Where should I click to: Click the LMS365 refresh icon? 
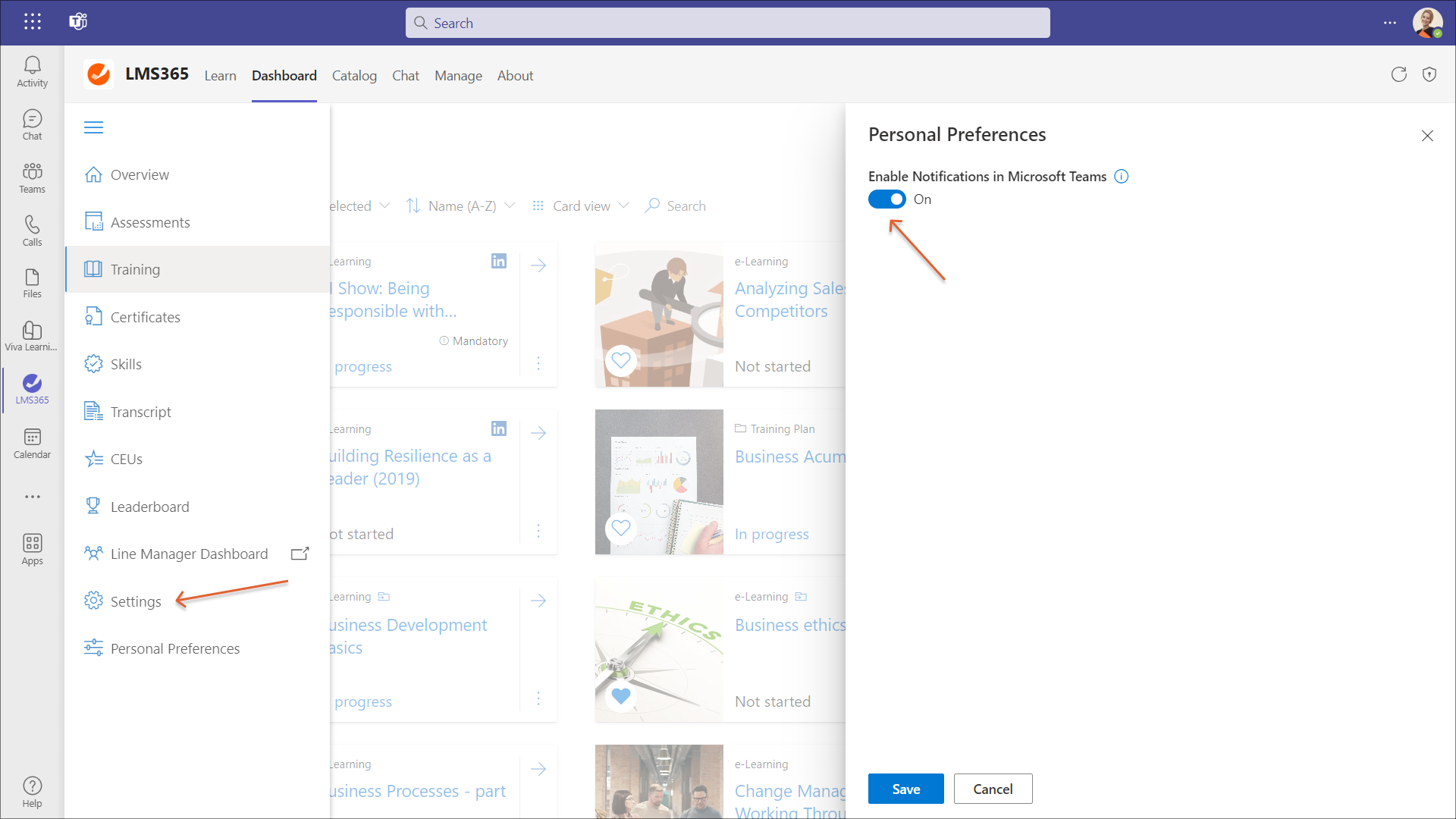pos(1399,75)
